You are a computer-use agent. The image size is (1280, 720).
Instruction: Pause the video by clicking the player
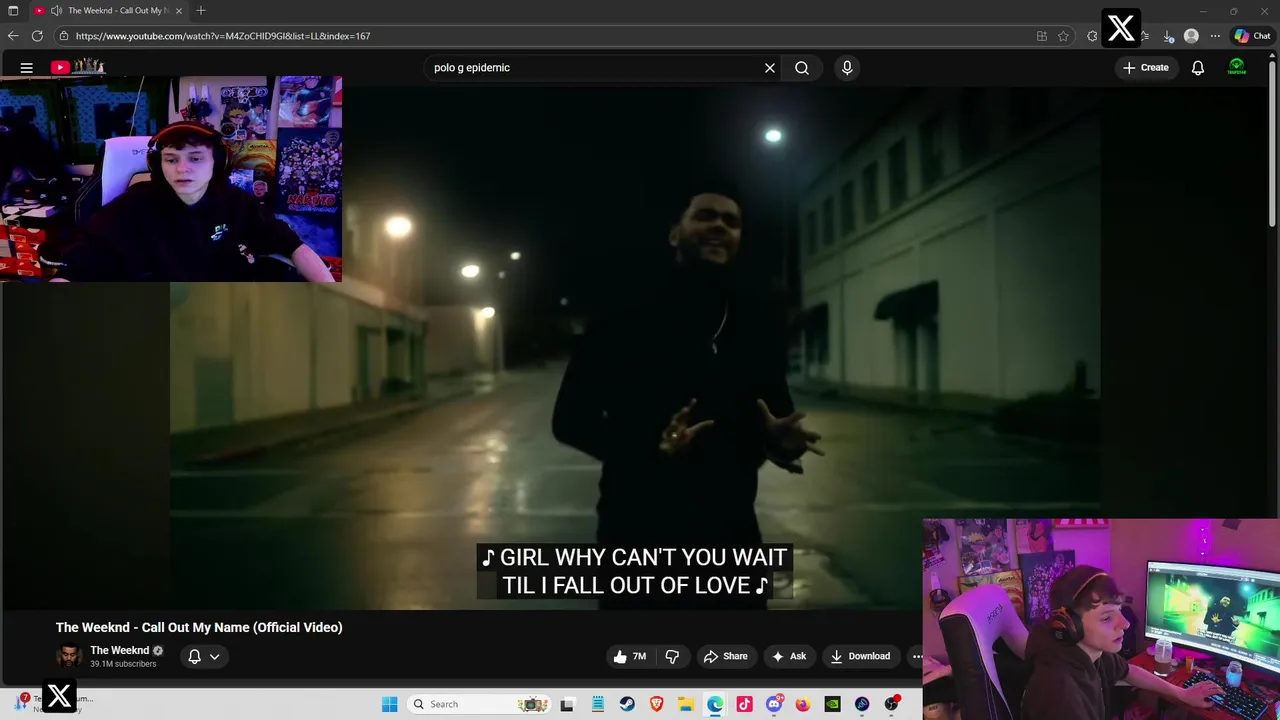pos(635,350)
